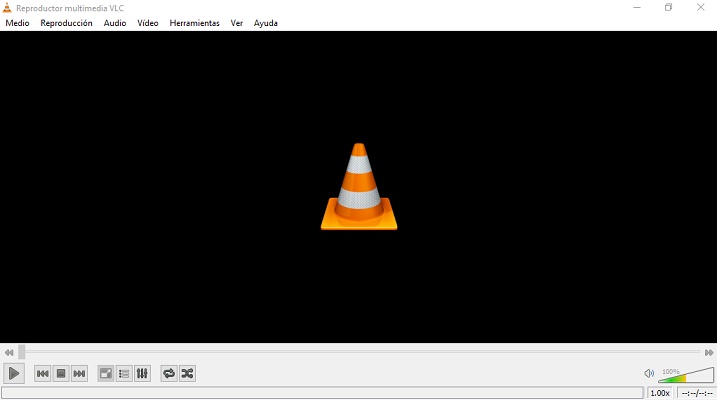
Task: Show the playlist panel
Action: [124, 373]
